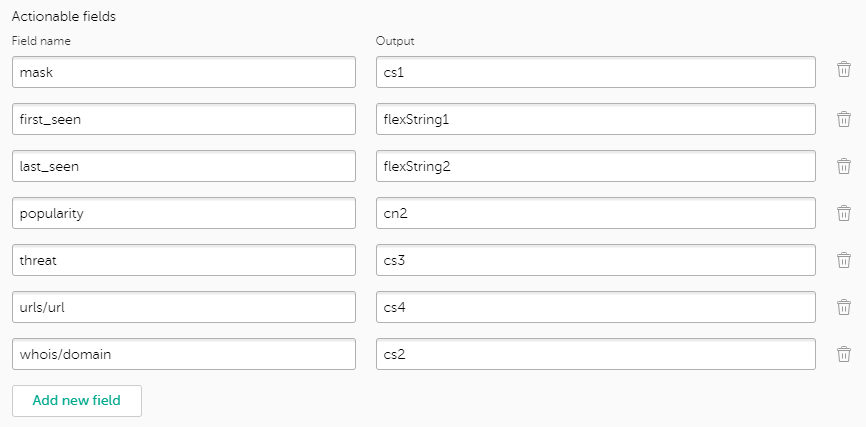
Task: Delete the whois/domain field row
Action: click(x=844, y=354)
